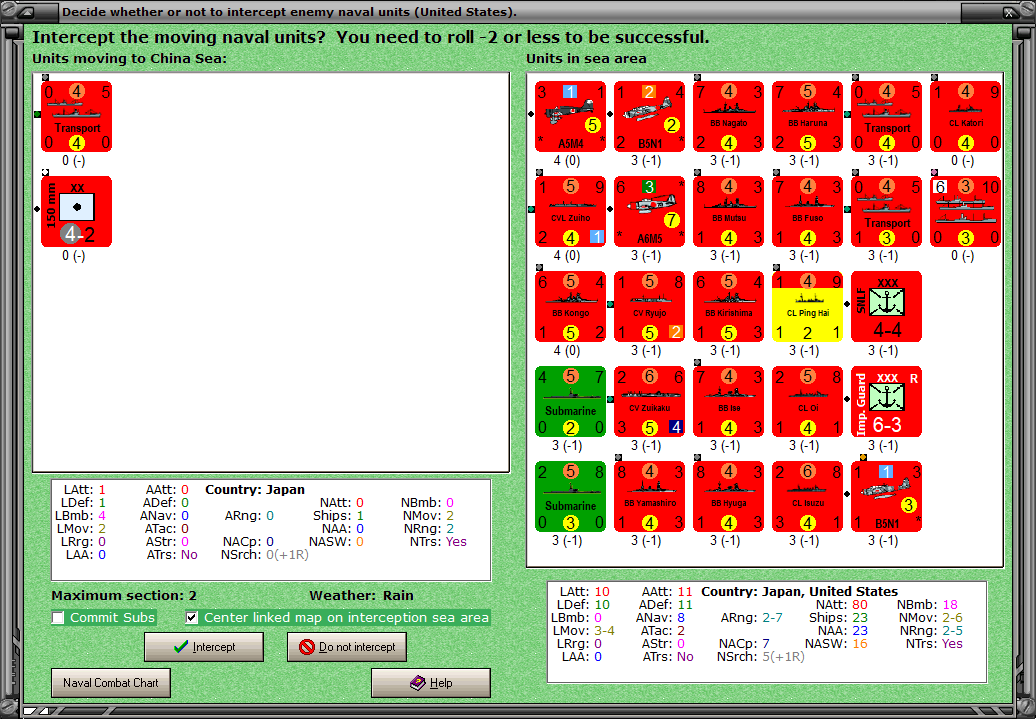Select the BB Hyuga battleship counter
Screen dimensions: 1036x719
(729, 496)
